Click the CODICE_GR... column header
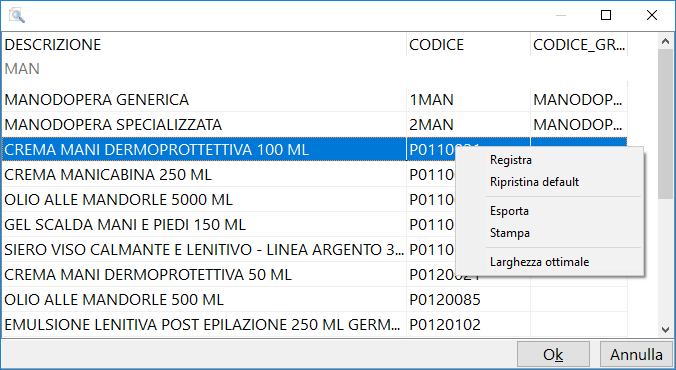The width and height of the screenshot is (676, 370). tap(579, 44)
